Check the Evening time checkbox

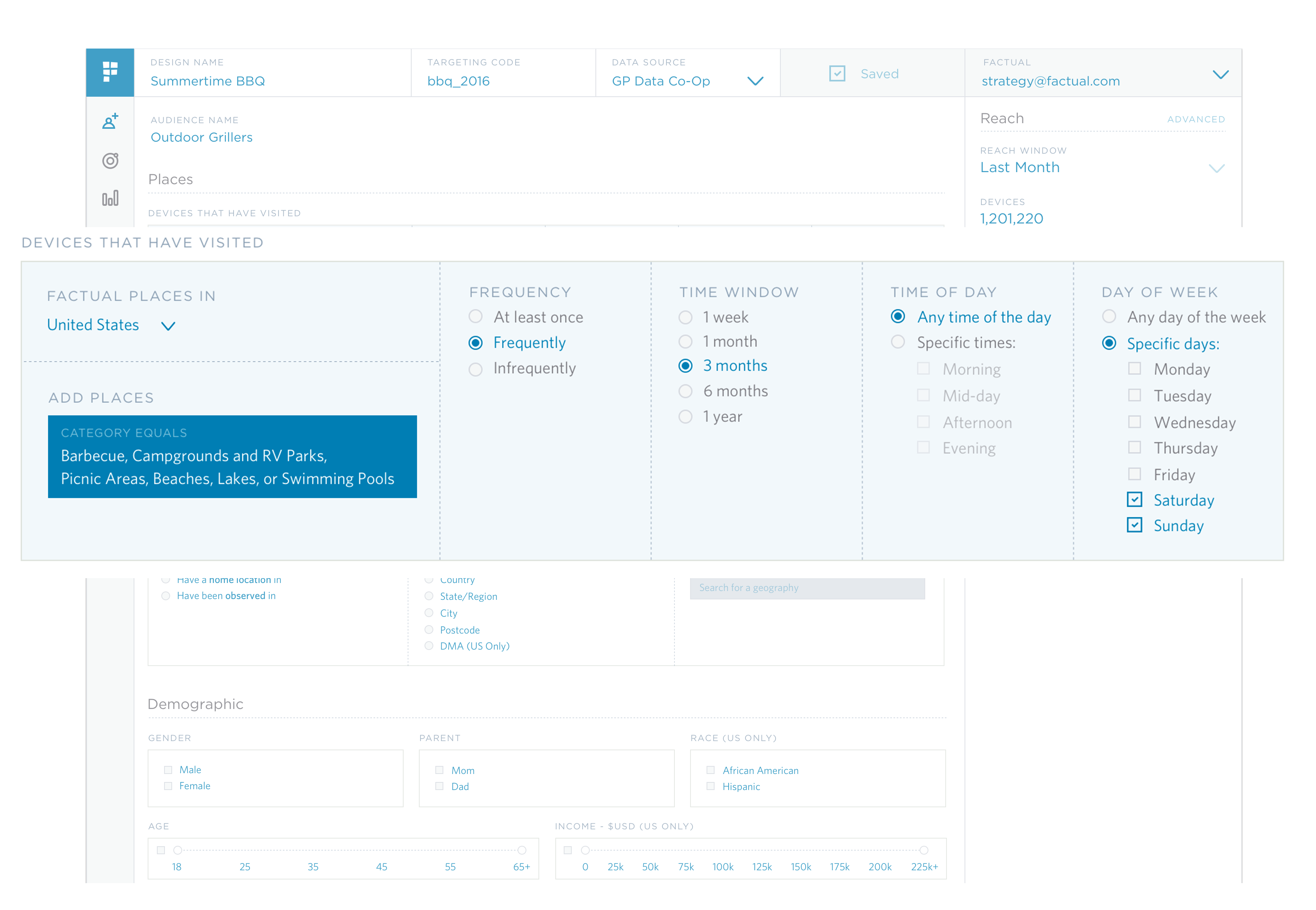pyautogui.click(x=923, y=448)
